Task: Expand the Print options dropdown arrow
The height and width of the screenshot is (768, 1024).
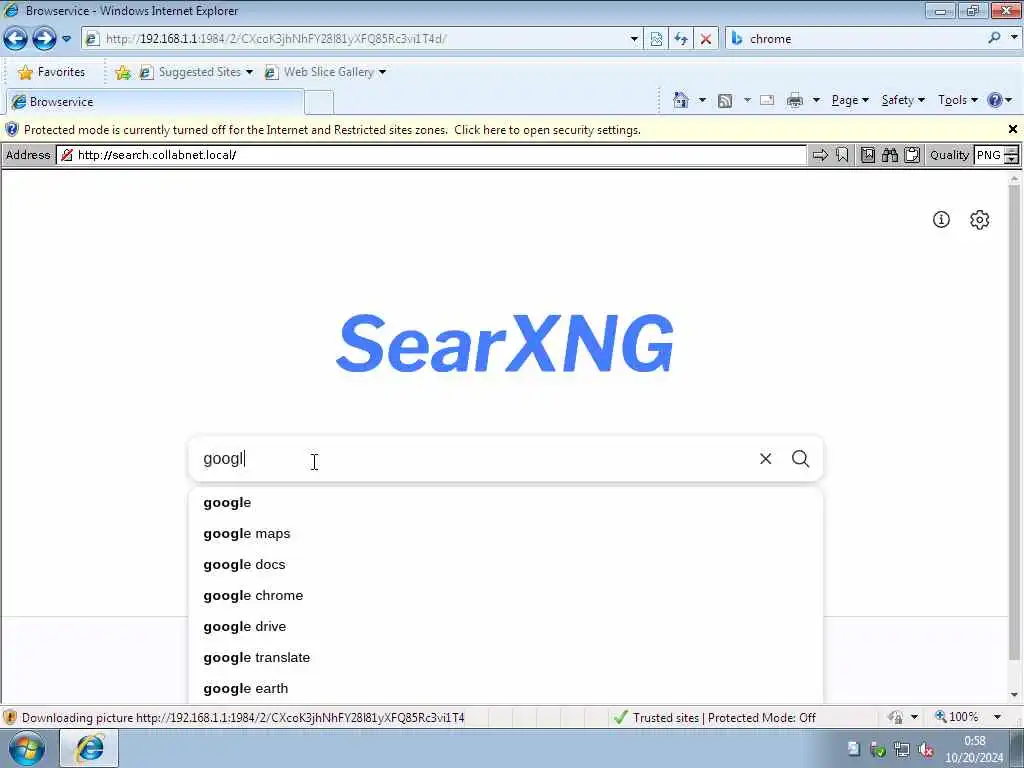Action: point(816,100)
